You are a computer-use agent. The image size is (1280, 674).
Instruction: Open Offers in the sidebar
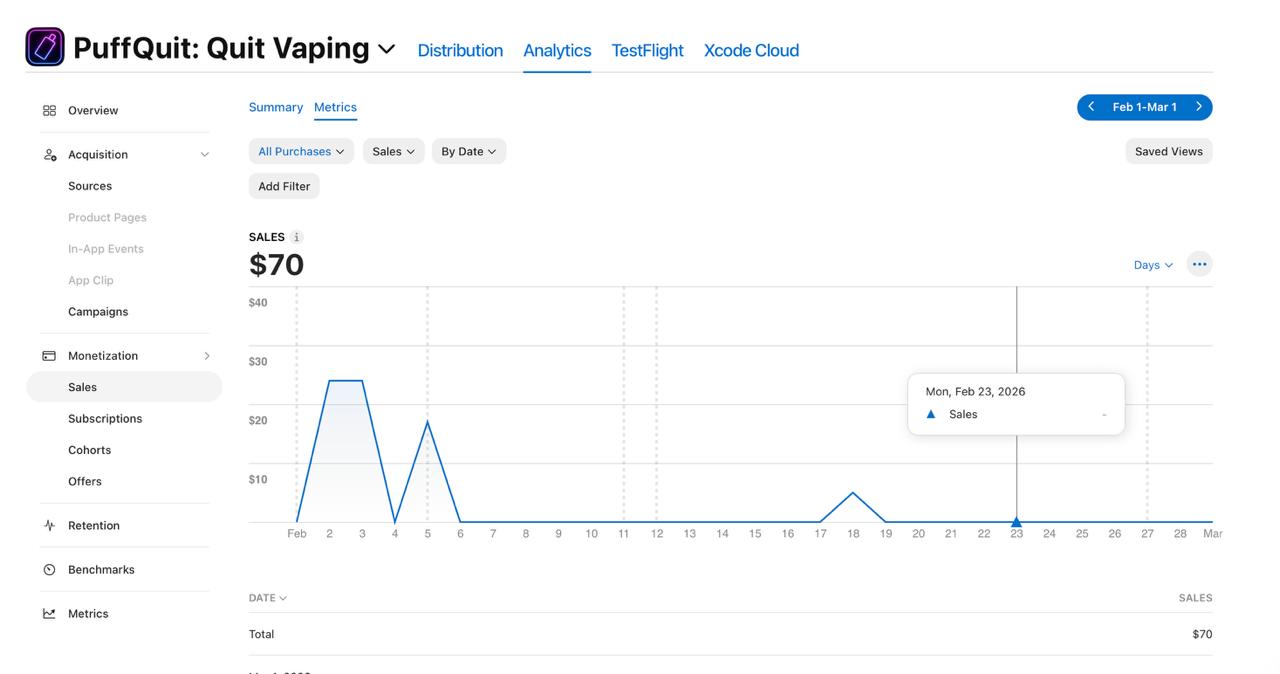point(85,481)
